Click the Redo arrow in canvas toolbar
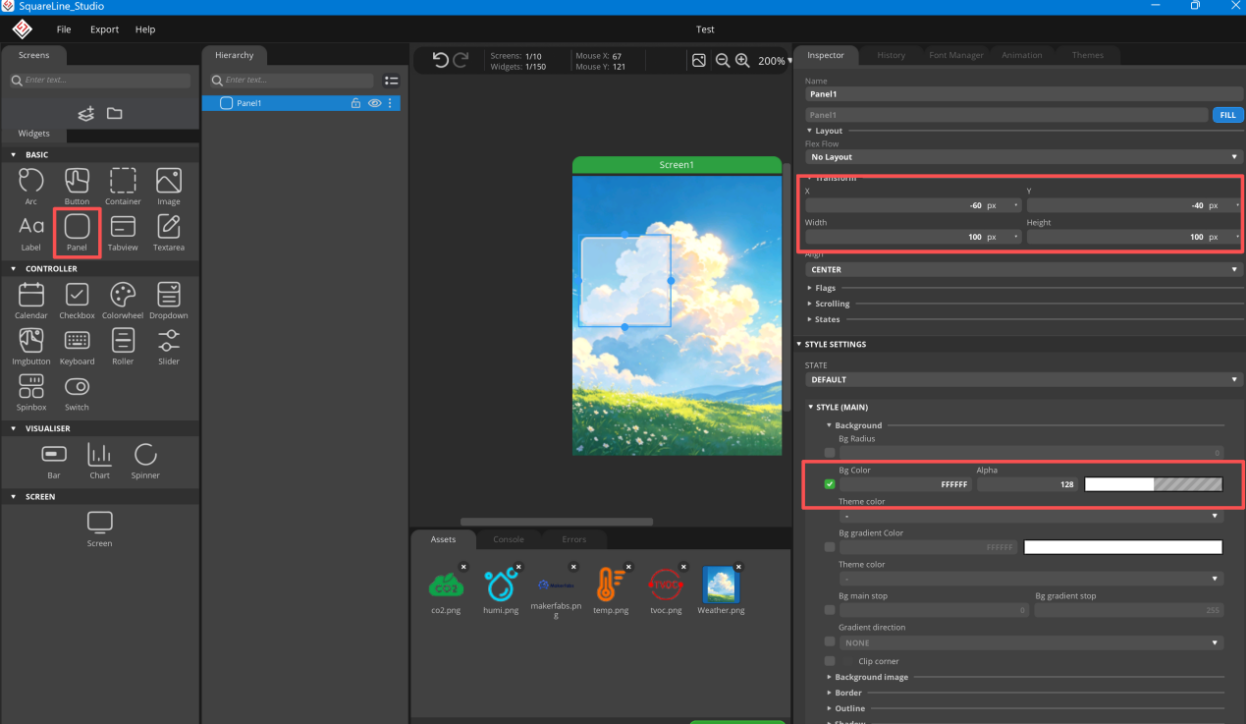 pyautogui.click(x=461, y=60)
